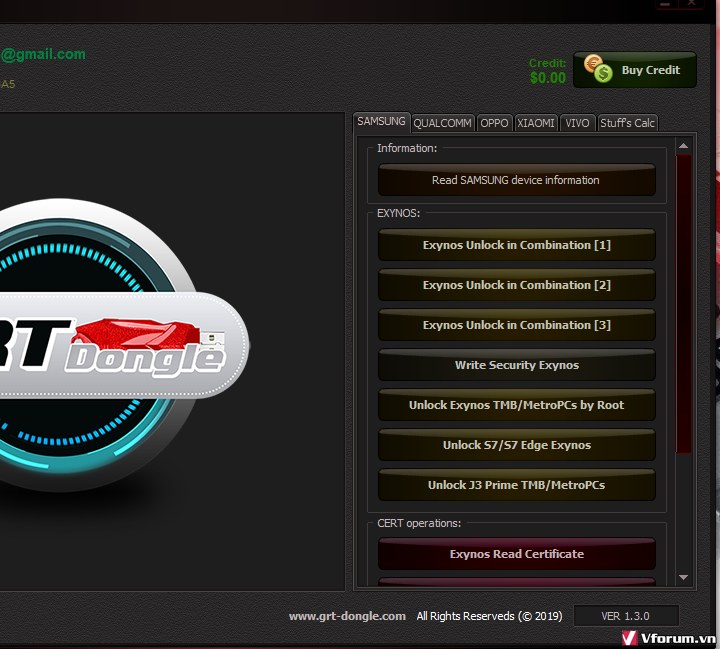This screenshot has width=720, height=649.
Task: Switch to the OPPO tab
Action: coord(494,123)
